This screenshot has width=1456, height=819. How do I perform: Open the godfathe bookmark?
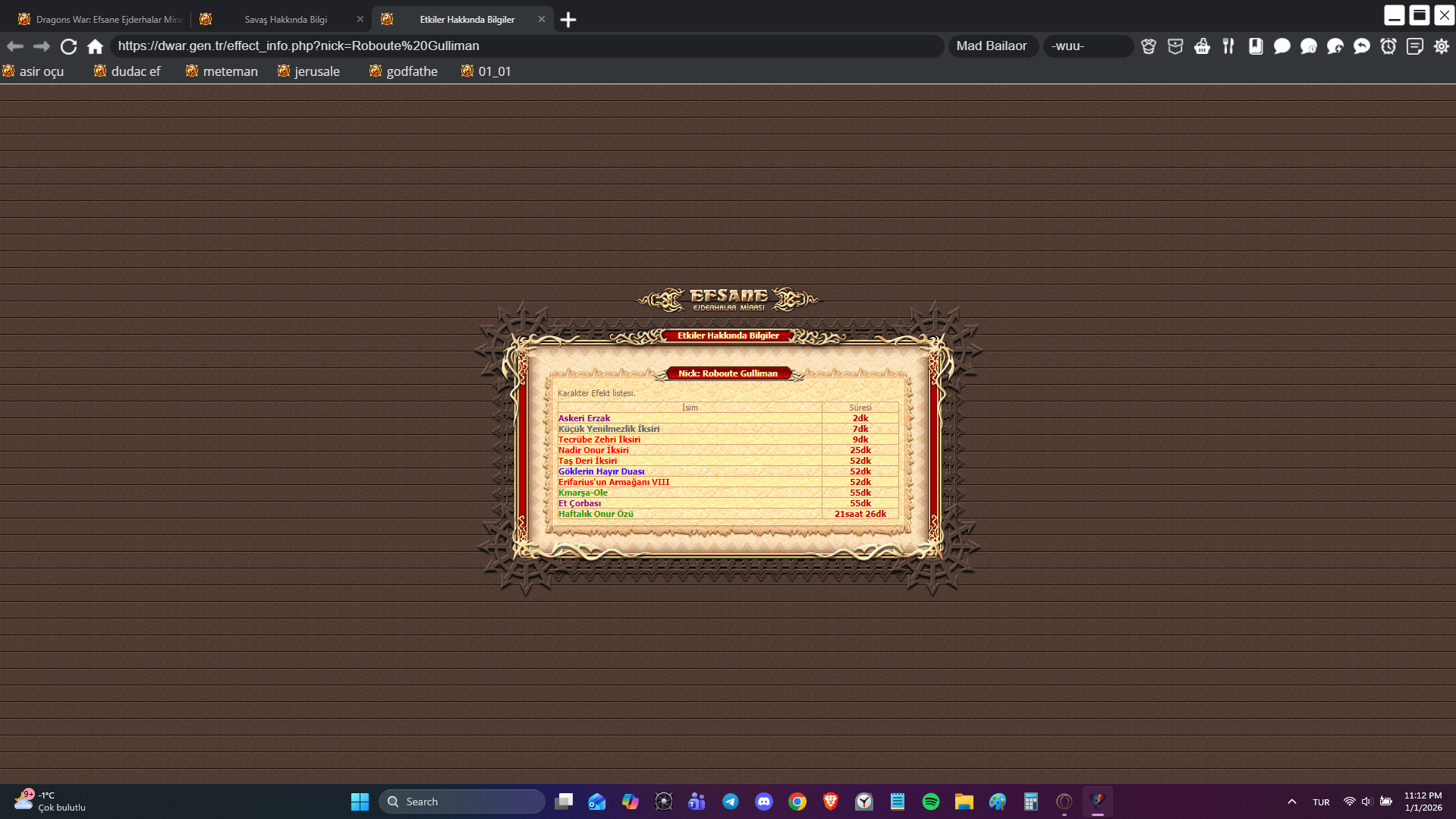[x=404, y=71]
